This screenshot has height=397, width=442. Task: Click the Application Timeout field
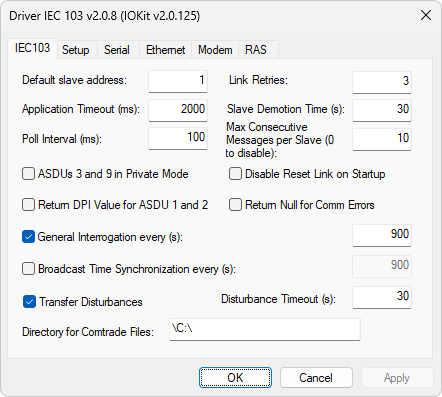pos(178,110)
